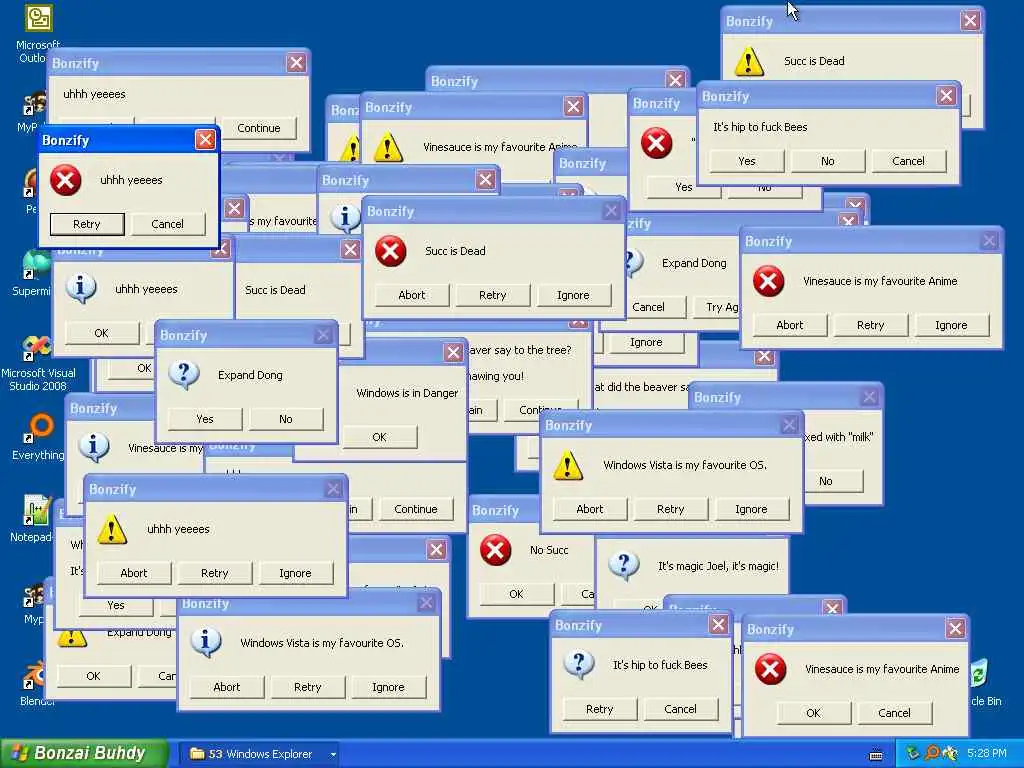Click Cancel in the active uhhh yeeees error dialog

coord(167,224)
